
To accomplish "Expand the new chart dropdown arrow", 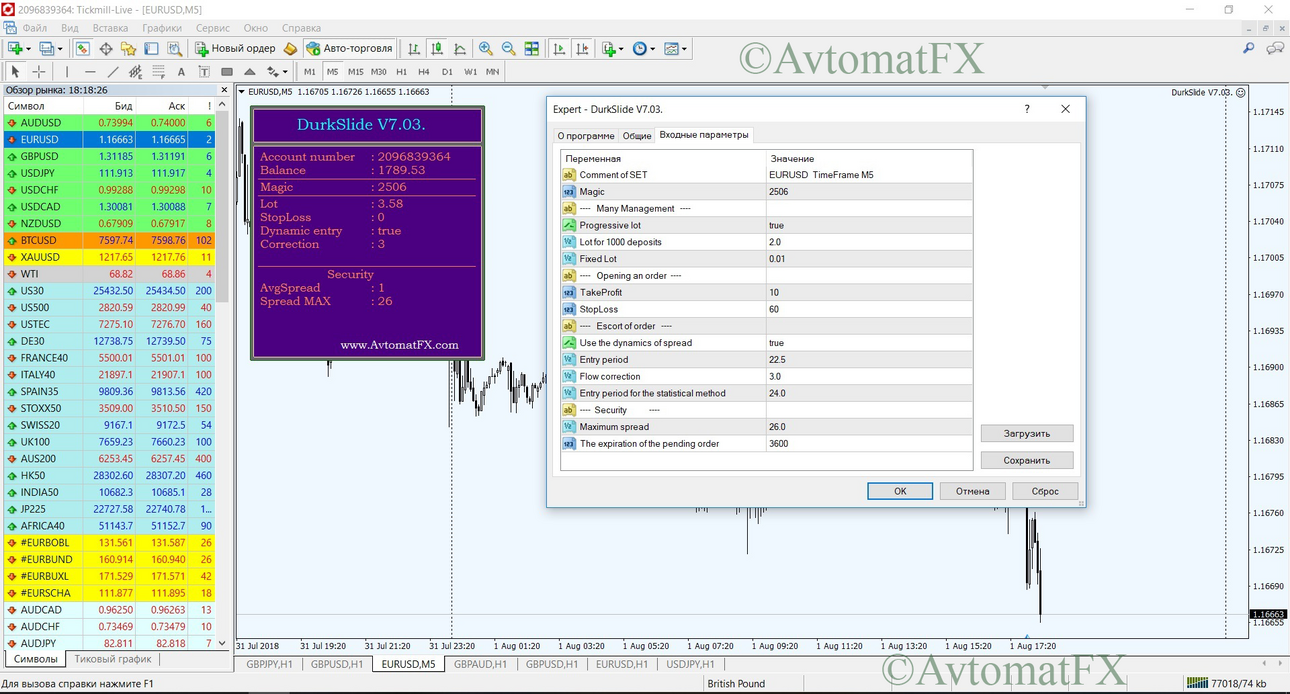I will 28,48.
